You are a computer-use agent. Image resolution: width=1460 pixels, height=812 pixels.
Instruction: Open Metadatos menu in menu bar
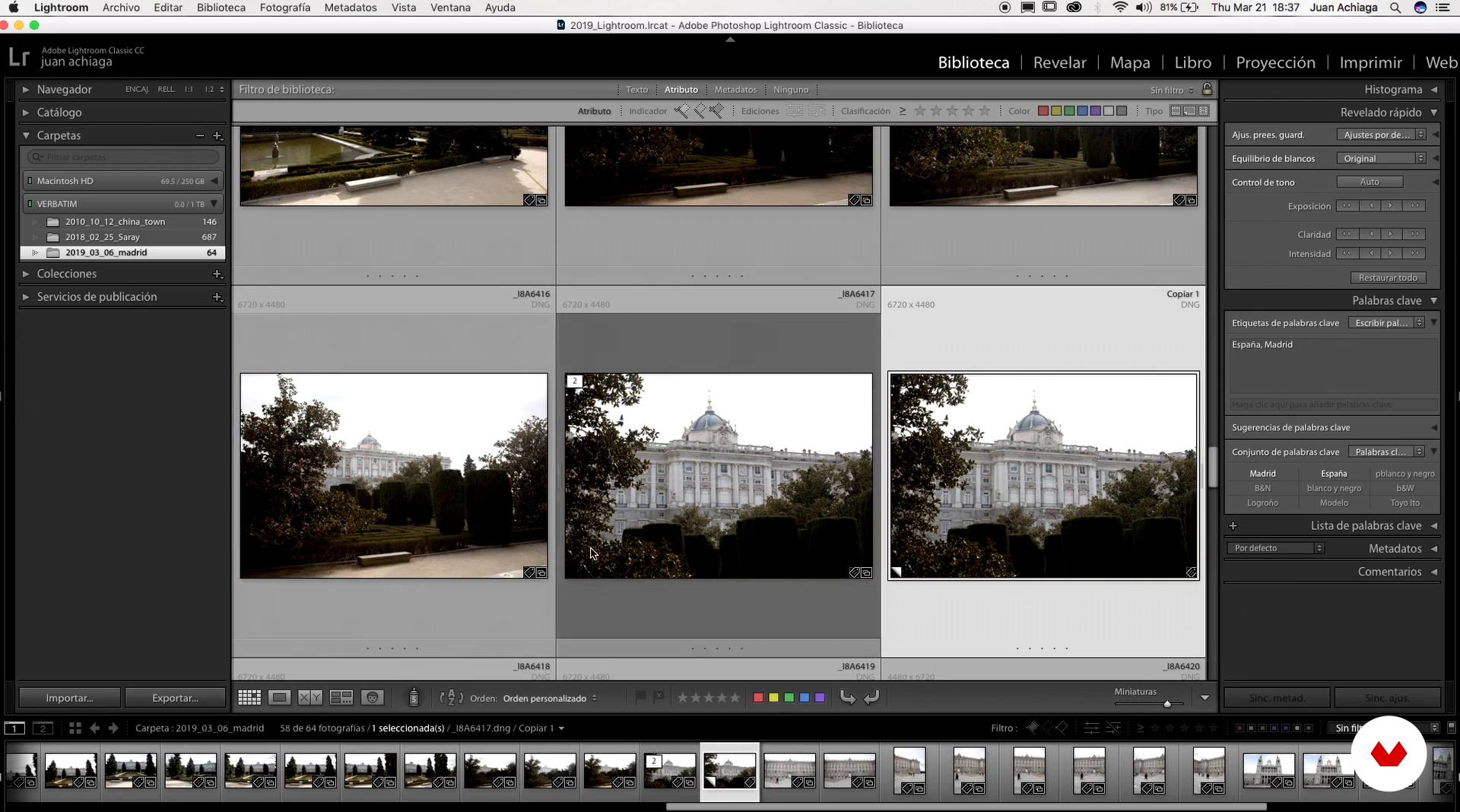tap(350, 8)
